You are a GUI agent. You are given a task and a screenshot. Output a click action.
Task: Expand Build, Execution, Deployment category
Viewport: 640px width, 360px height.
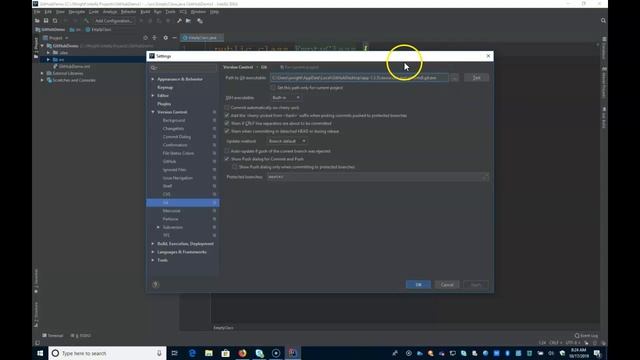[153, 244]
